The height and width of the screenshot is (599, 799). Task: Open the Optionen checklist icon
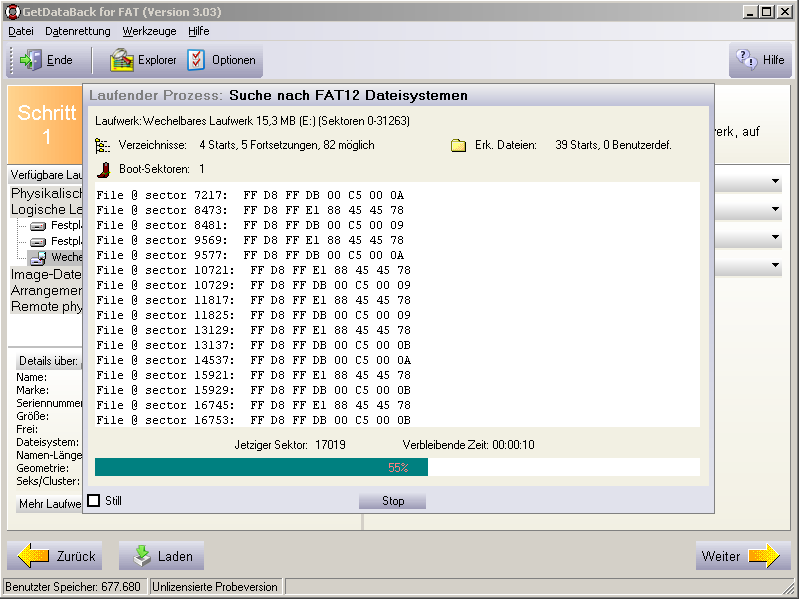196,60
